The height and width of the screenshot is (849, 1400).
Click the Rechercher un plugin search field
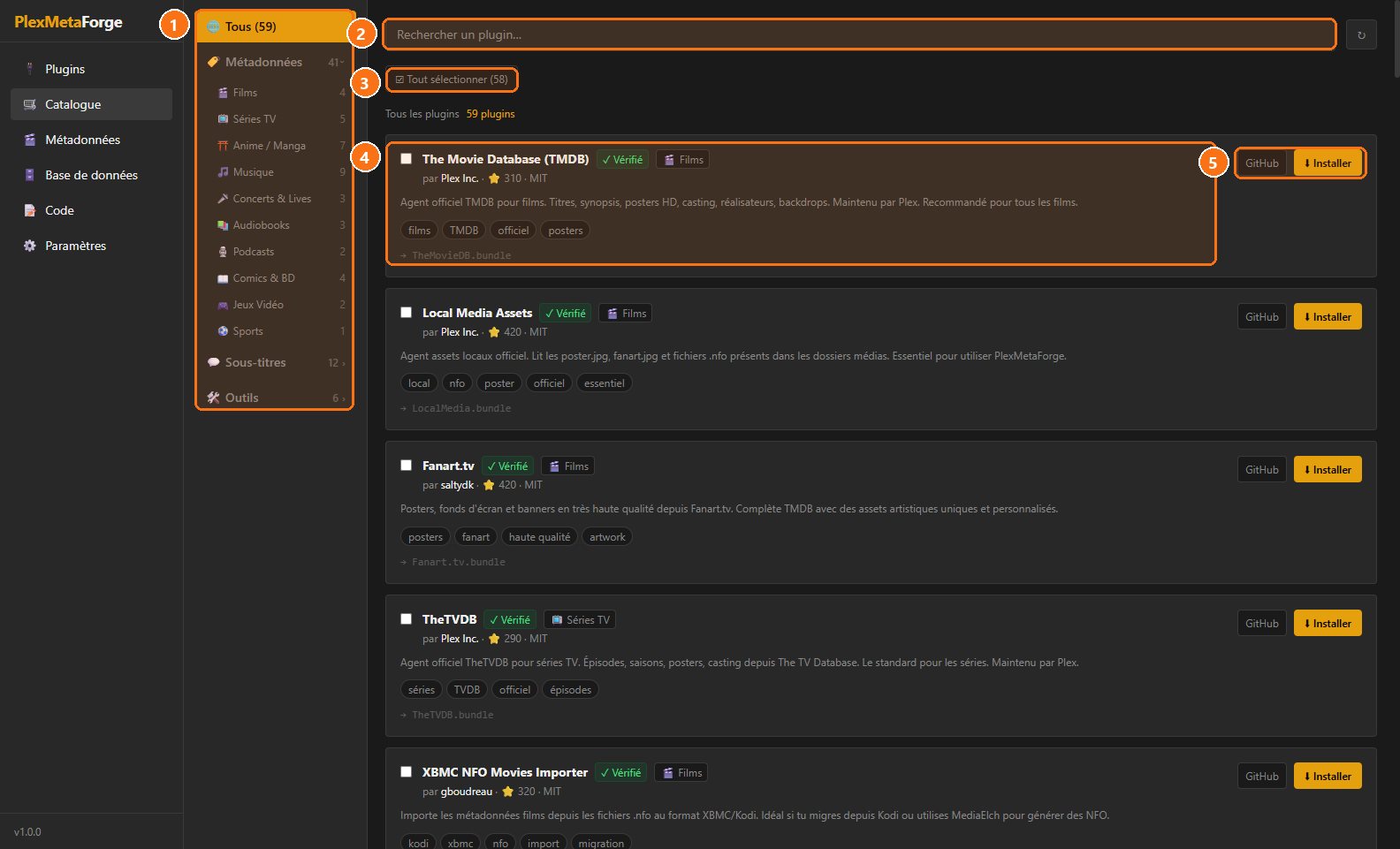click(859, 34)
